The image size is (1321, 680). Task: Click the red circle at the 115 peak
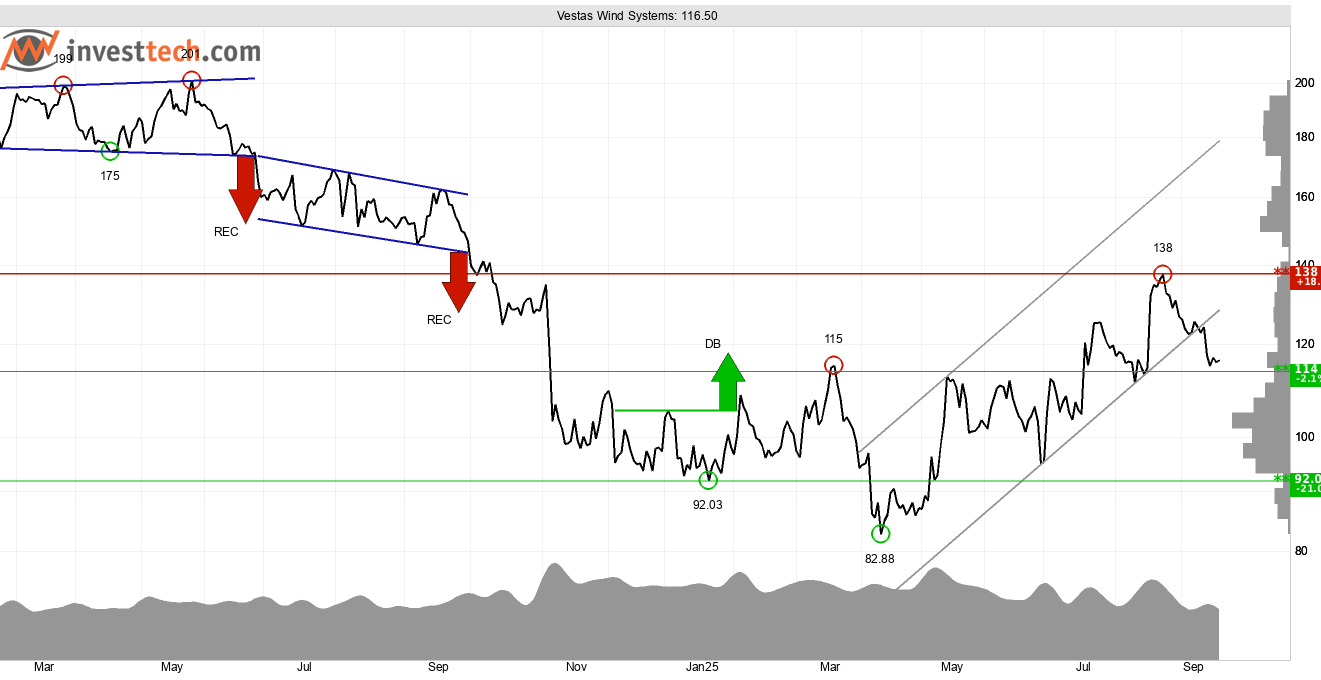tap(834, 365)
